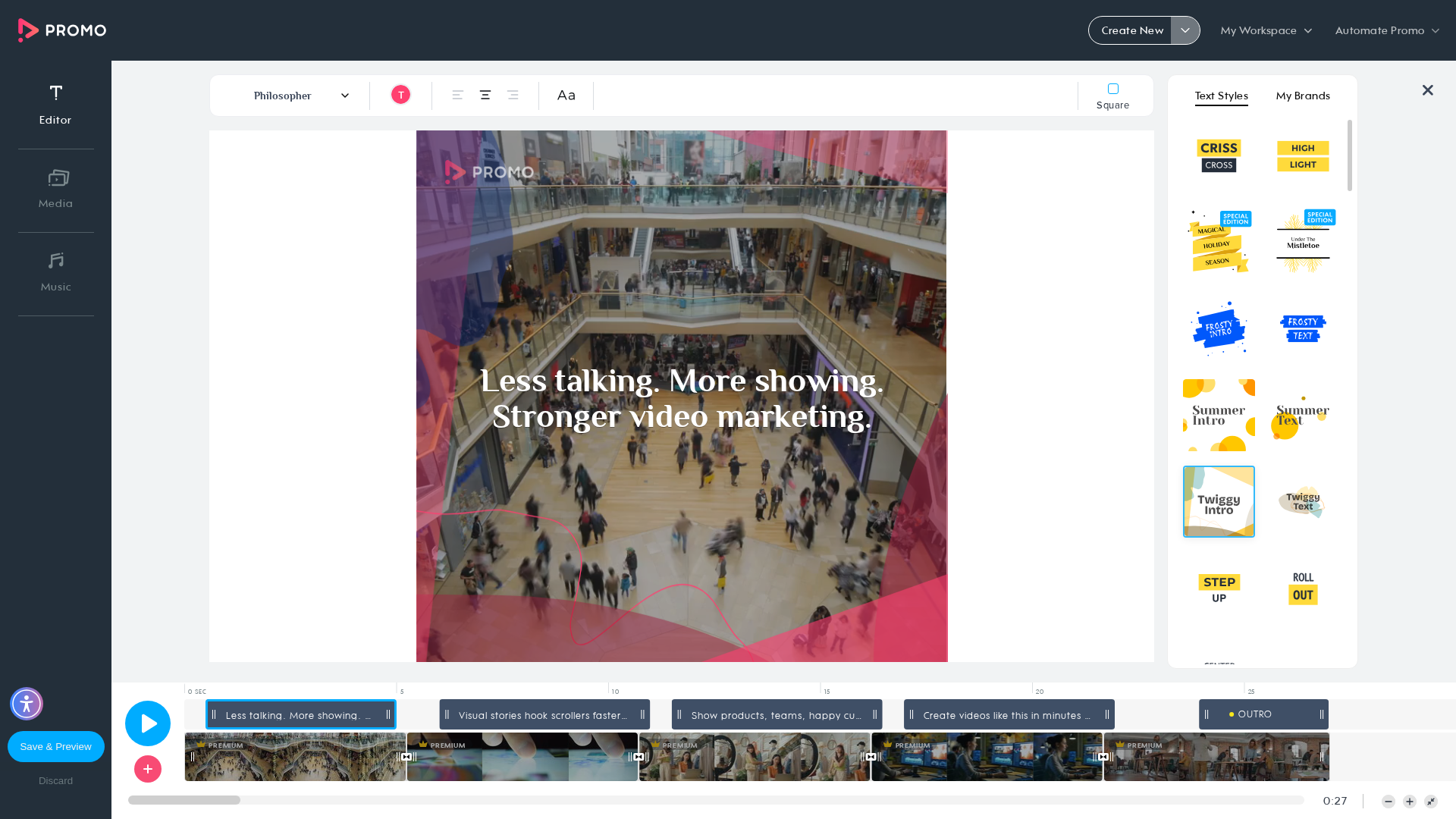Center-align the text
1456x819 pixels.
[x=485, y=95]
